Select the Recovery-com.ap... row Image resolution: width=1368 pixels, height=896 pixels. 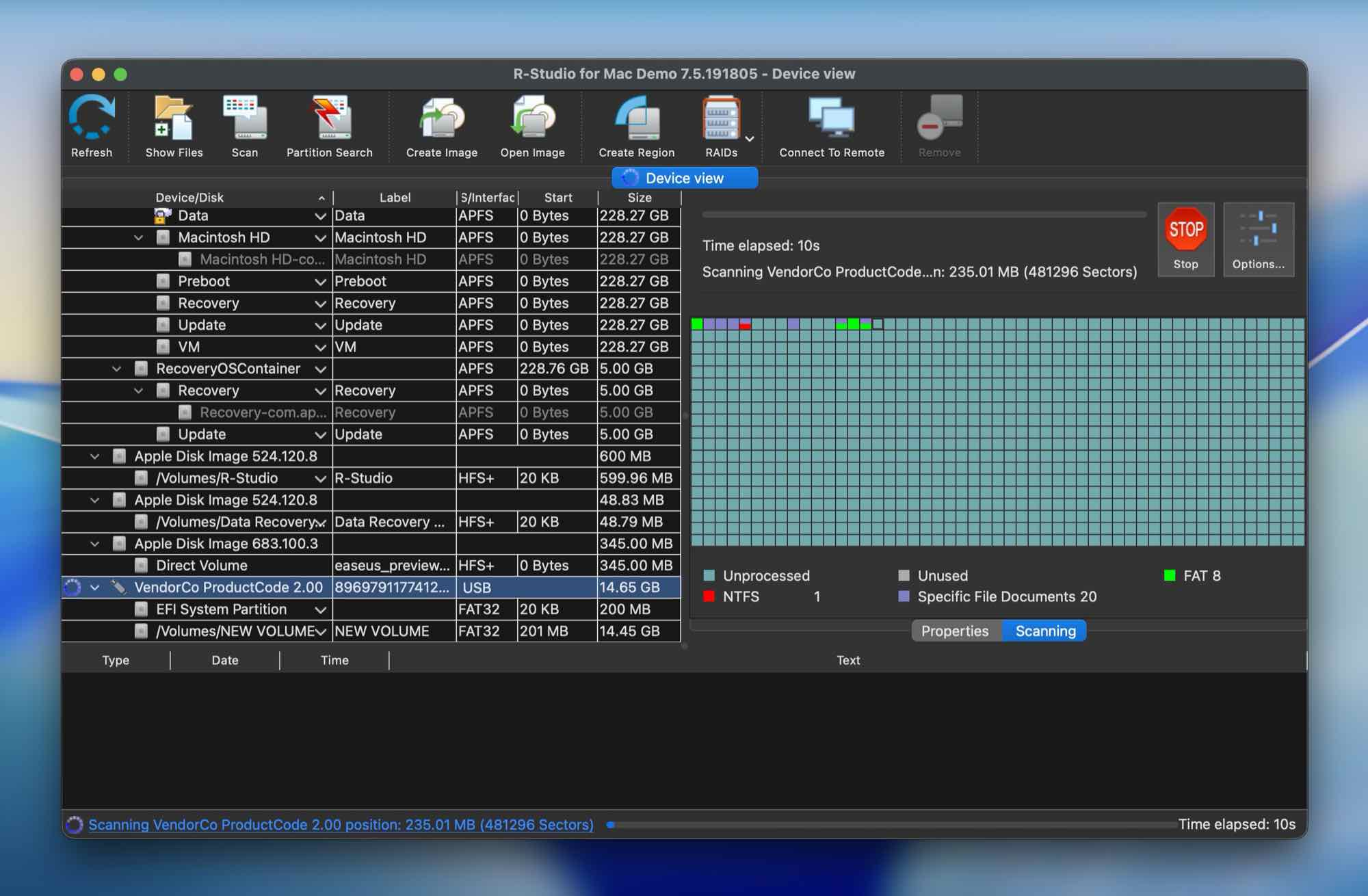[x=371, y=412]
